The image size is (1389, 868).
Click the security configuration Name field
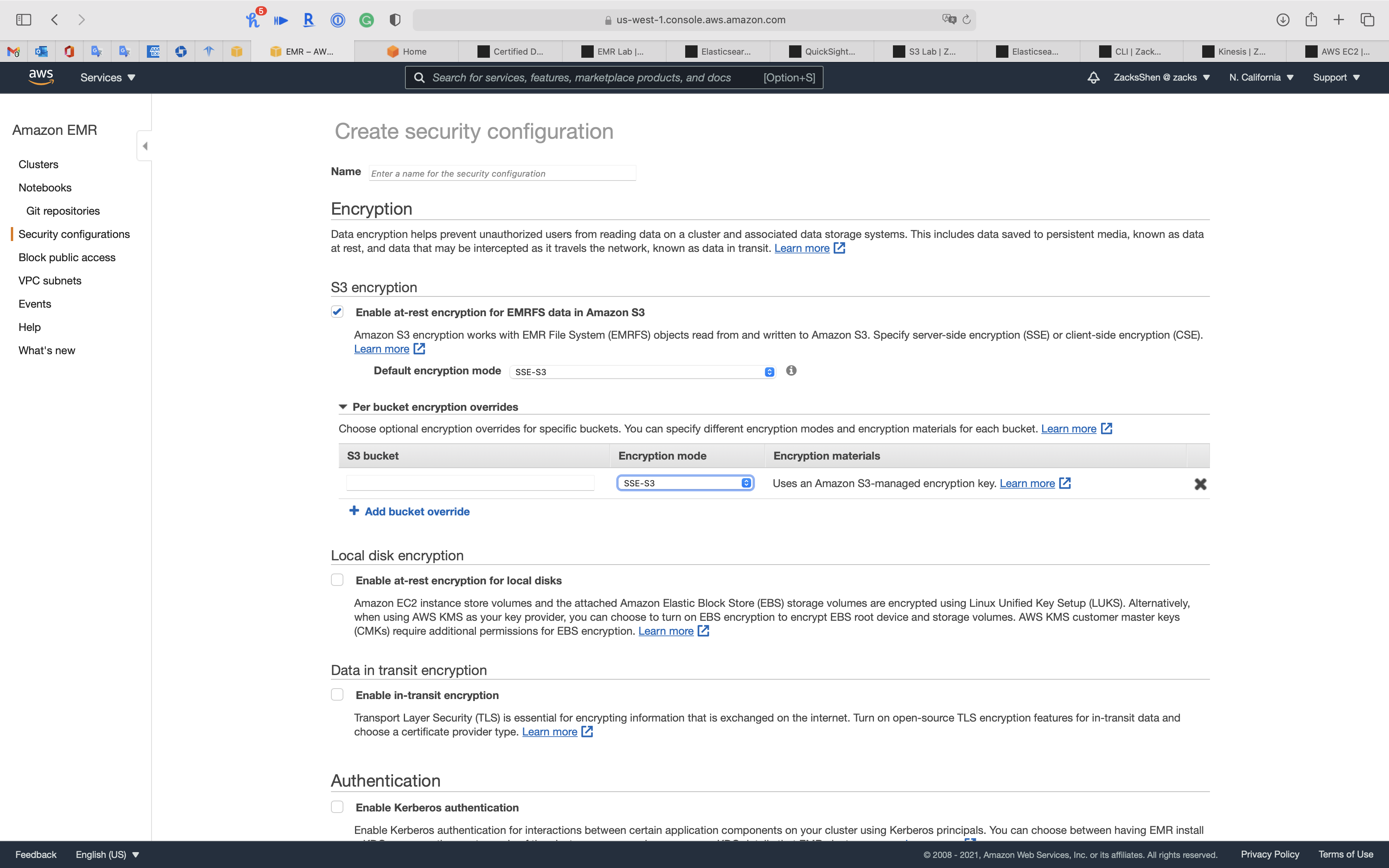click(502, 173)
